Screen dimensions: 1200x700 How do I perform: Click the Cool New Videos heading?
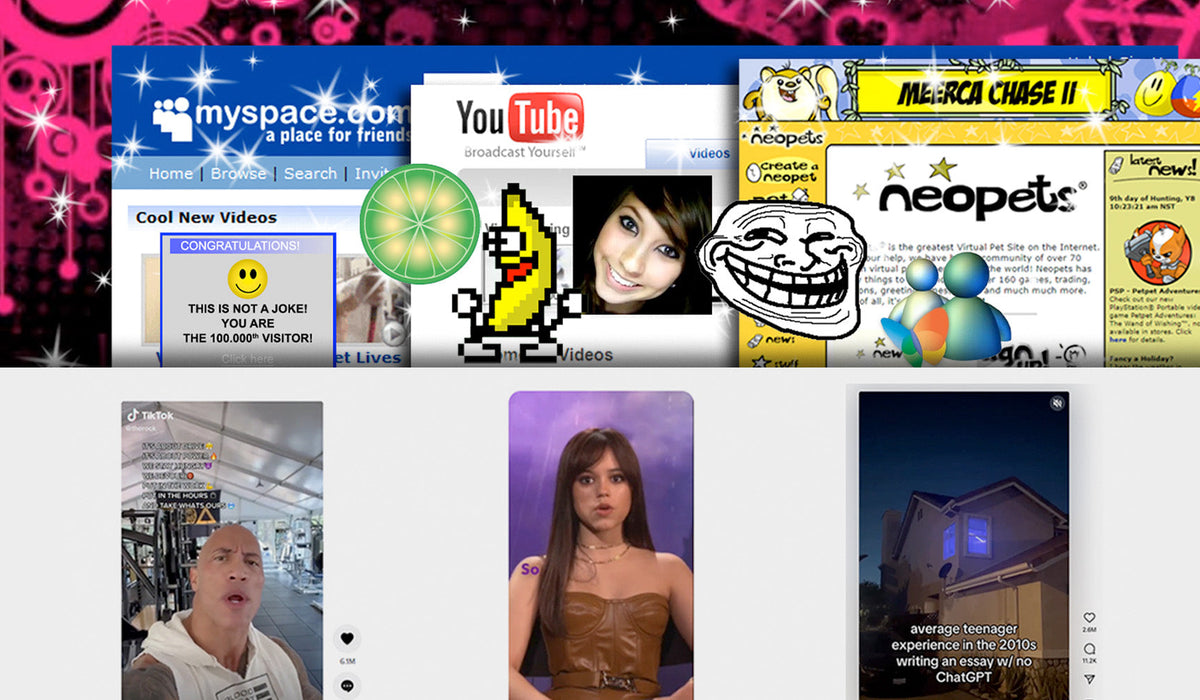tap(206, 217)
